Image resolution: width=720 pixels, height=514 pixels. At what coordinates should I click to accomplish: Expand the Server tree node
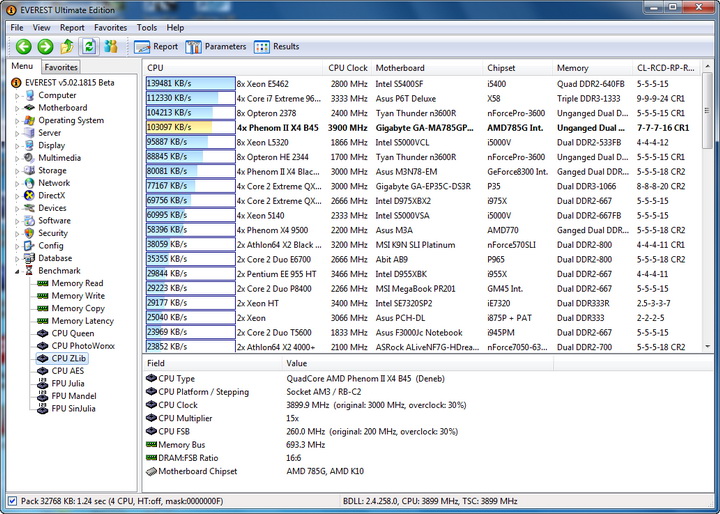pos(17,134)
